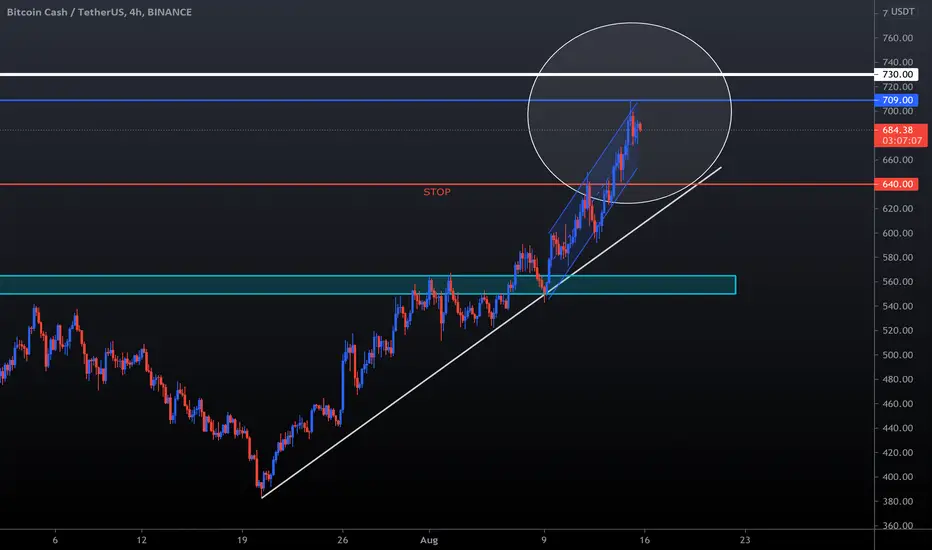Click the date label 12 on time axis
Viewport: 932px width, 550px height.
141,540
